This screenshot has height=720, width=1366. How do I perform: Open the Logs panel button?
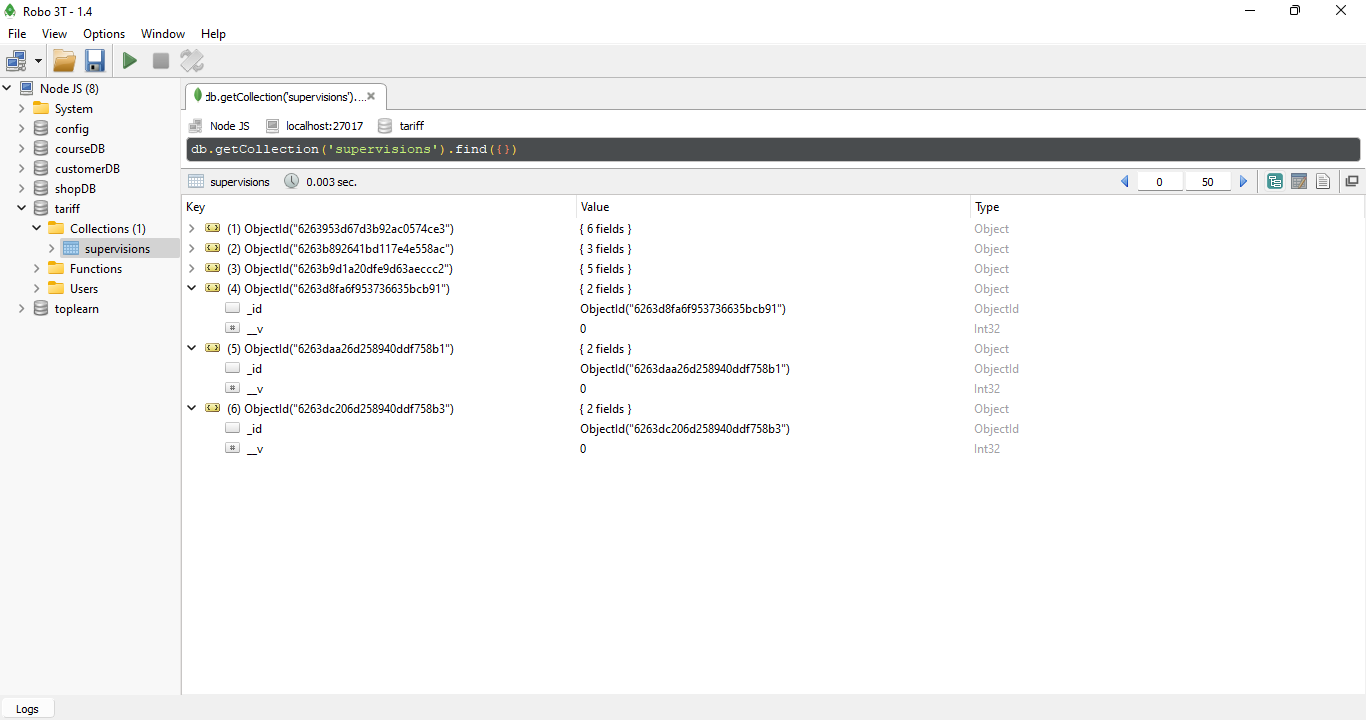coord(27,709)
